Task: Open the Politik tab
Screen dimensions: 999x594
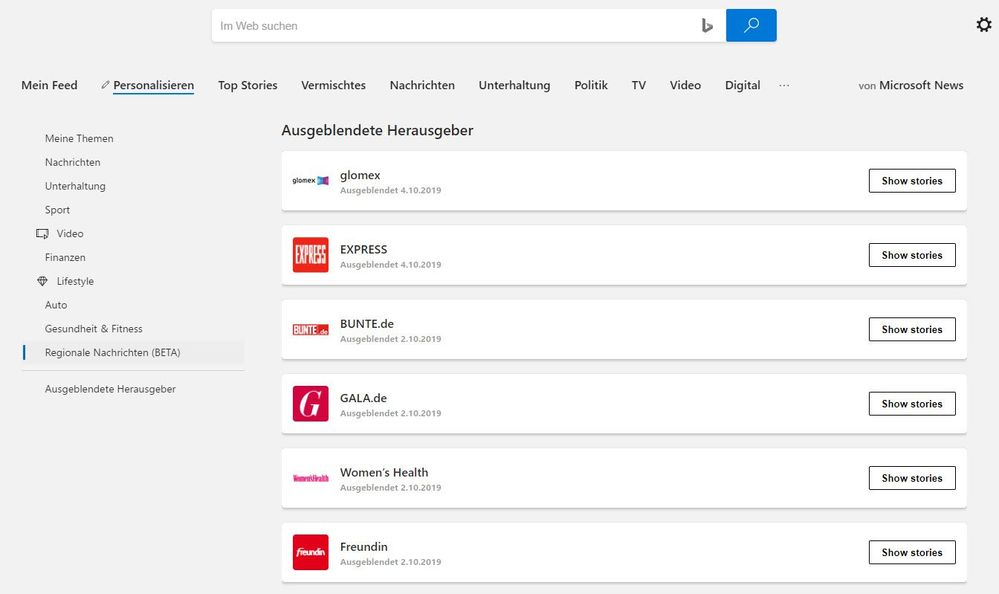Action: pos(591,85)
